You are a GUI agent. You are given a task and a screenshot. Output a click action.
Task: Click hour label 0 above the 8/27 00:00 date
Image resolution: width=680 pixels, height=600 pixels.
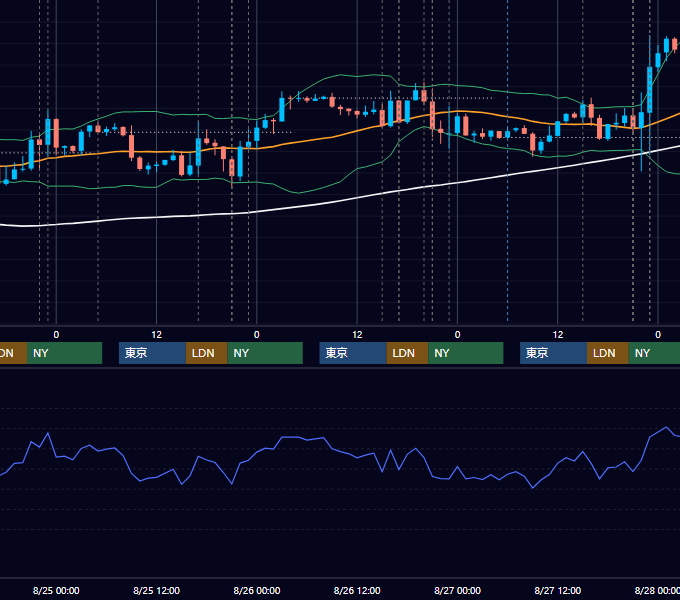457,335
